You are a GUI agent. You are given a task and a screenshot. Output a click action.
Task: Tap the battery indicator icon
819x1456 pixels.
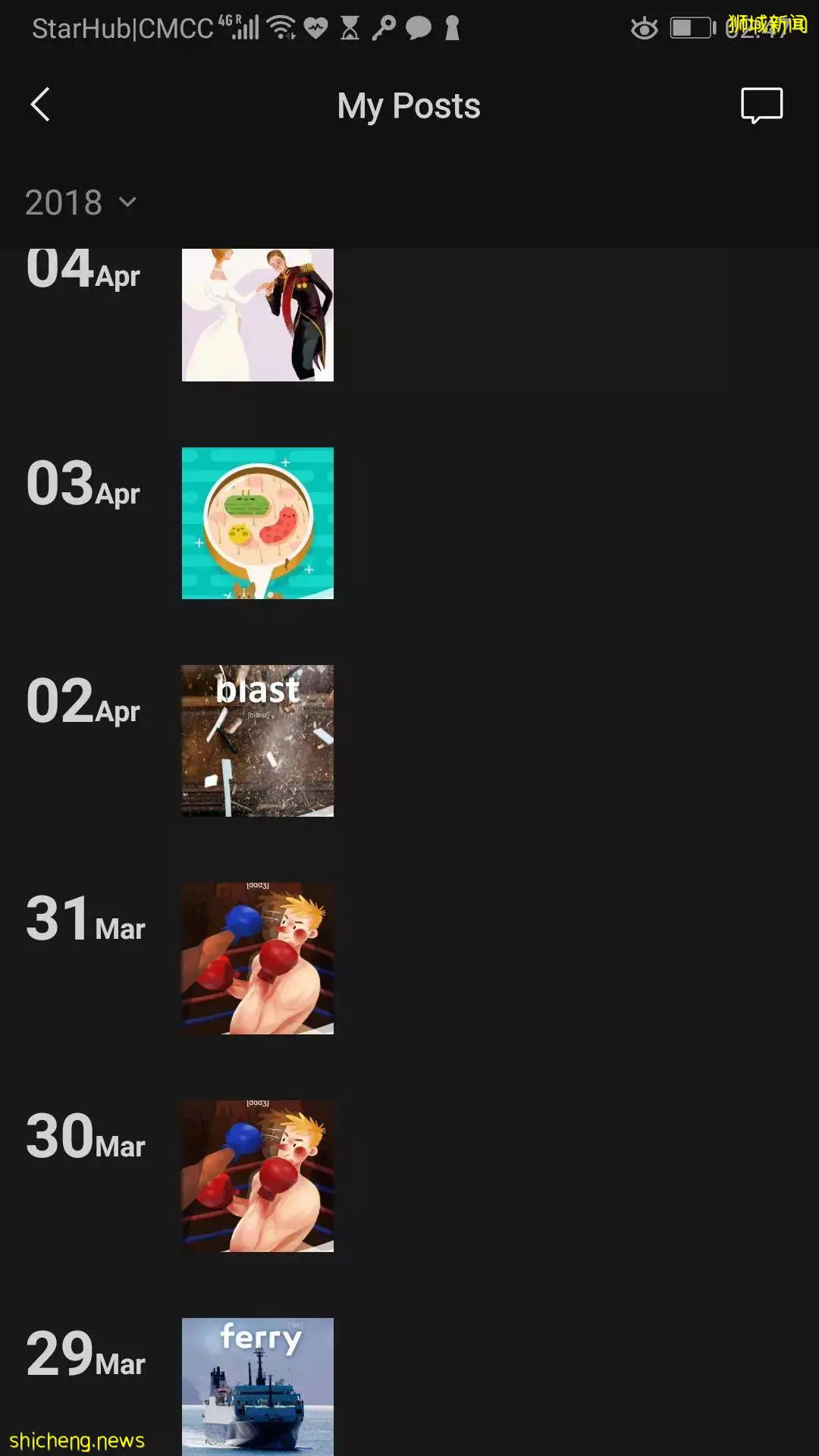click(693, 28)
